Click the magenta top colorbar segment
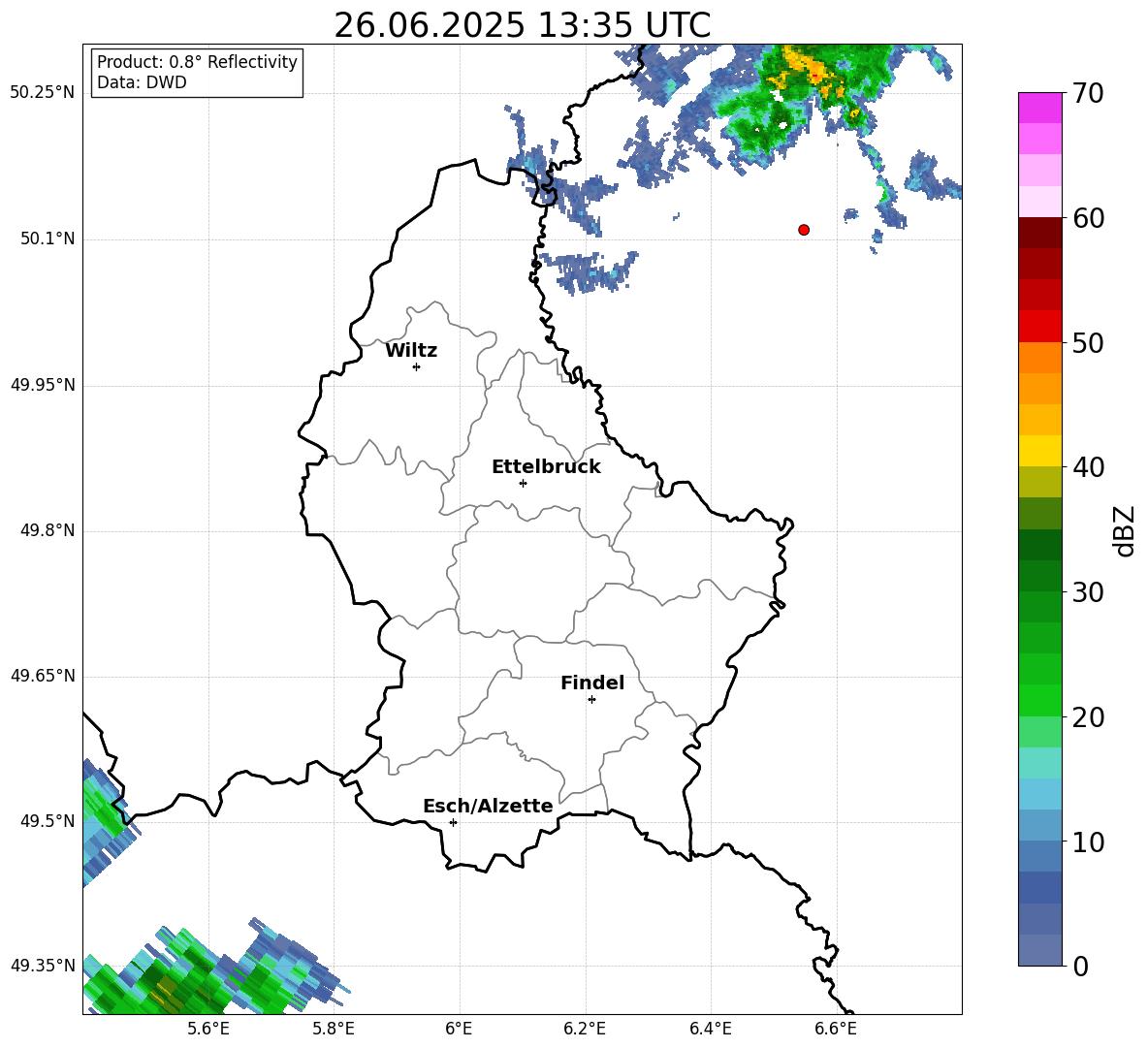 [x=1040, y=108]
